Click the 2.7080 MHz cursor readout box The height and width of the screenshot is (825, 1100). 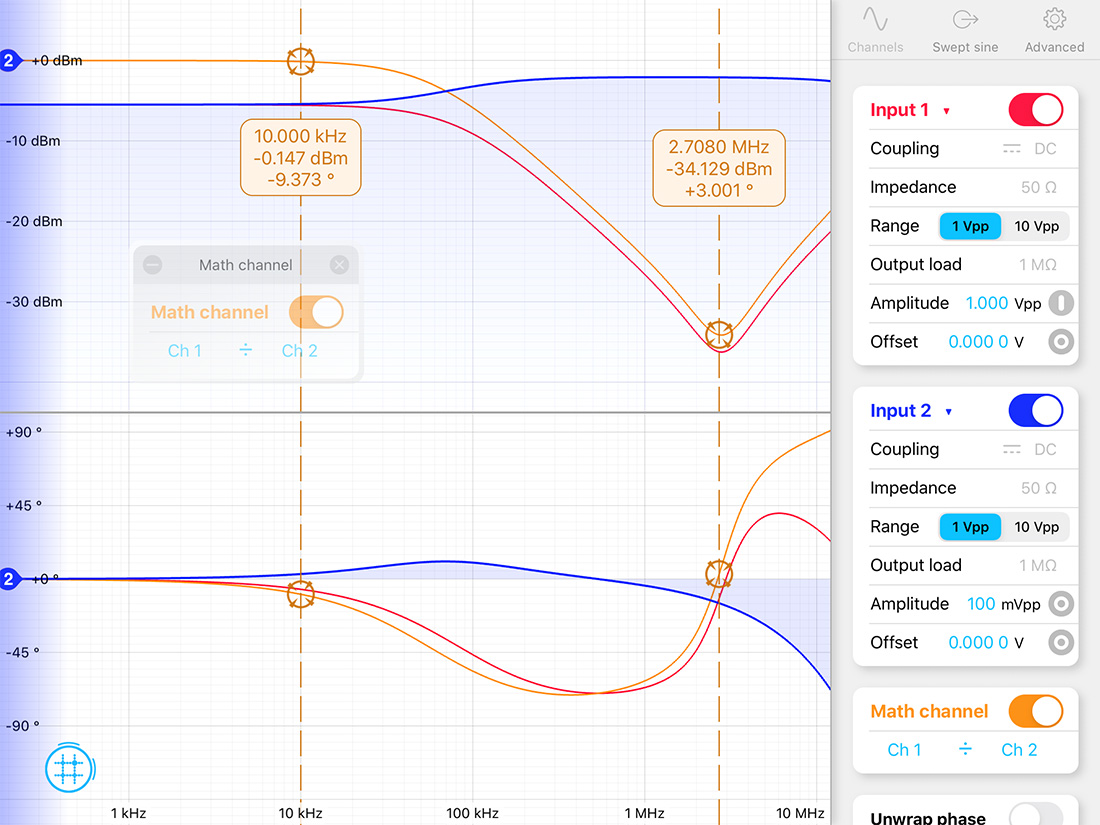point(719,168)
